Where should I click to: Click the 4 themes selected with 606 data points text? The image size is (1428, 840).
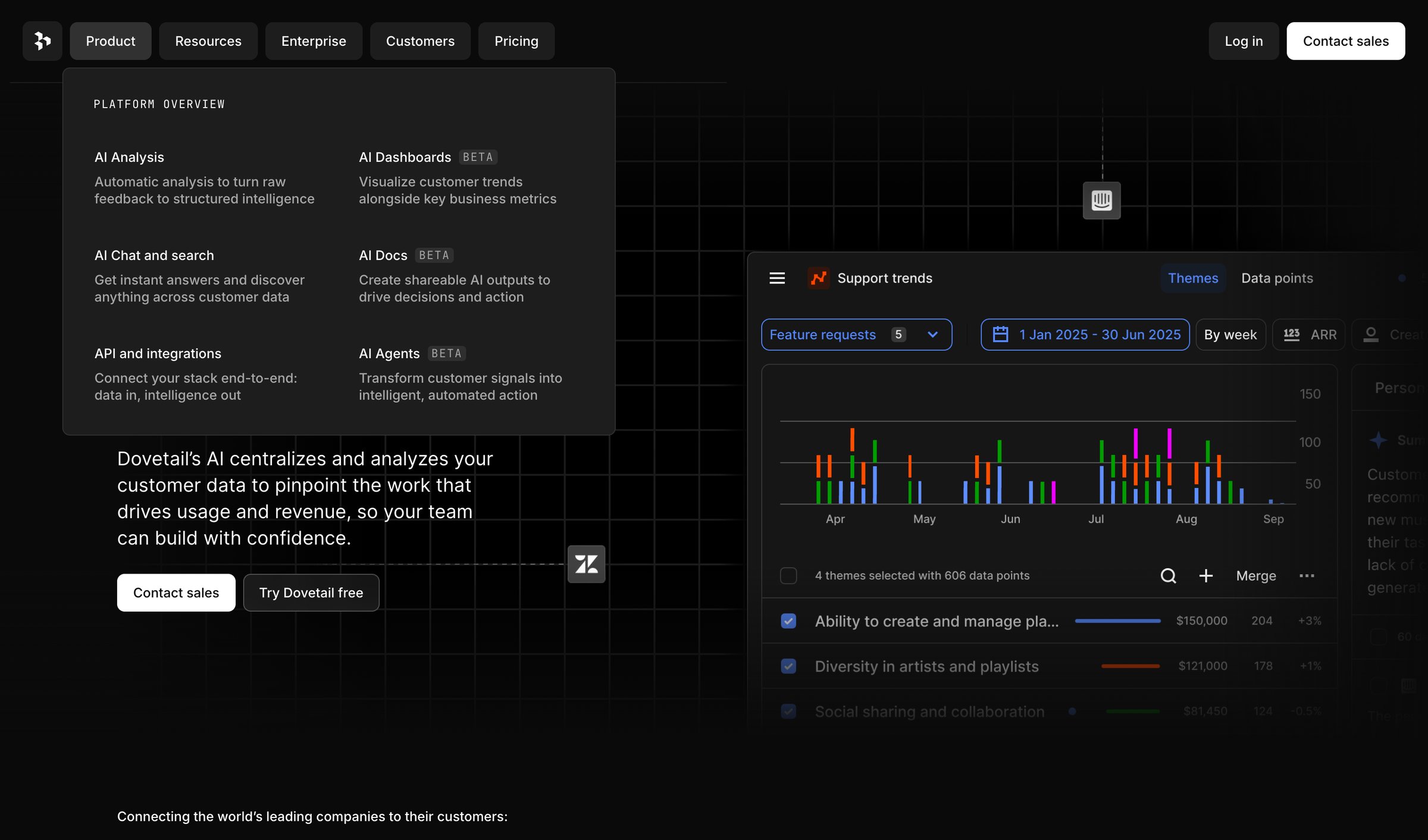(x=922, y=575)
